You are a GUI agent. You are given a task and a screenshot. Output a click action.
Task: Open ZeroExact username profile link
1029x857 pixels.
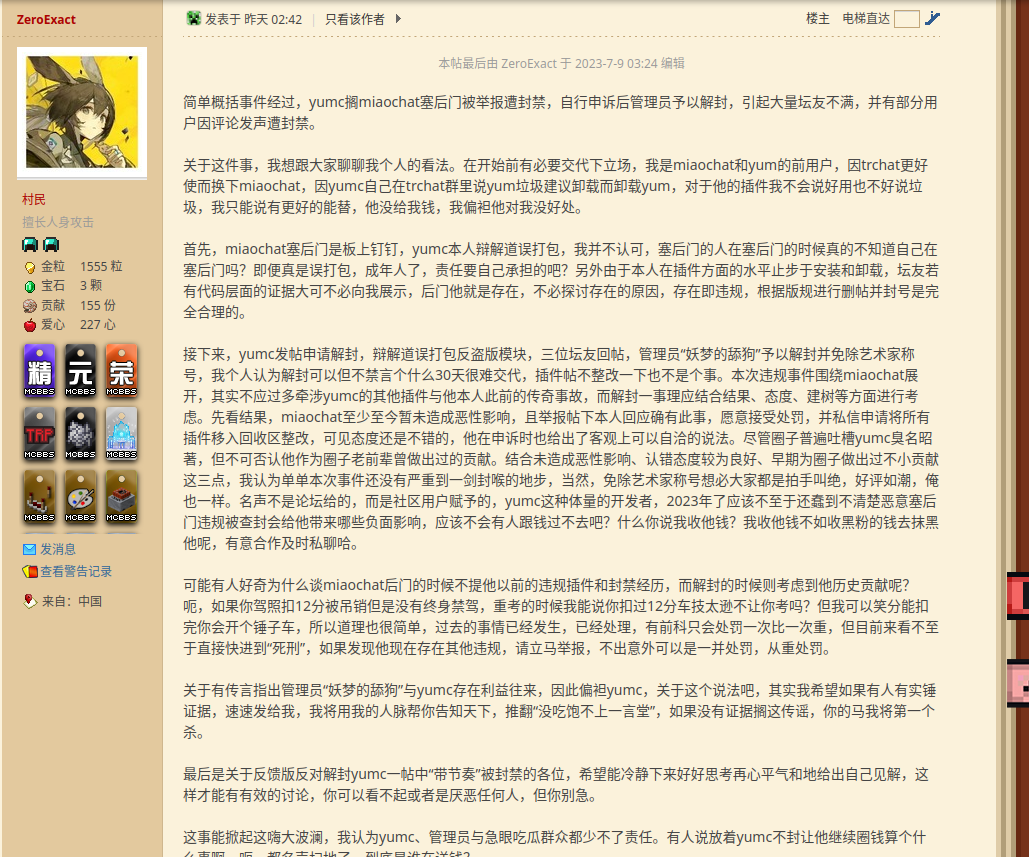(x=46, y=20)
